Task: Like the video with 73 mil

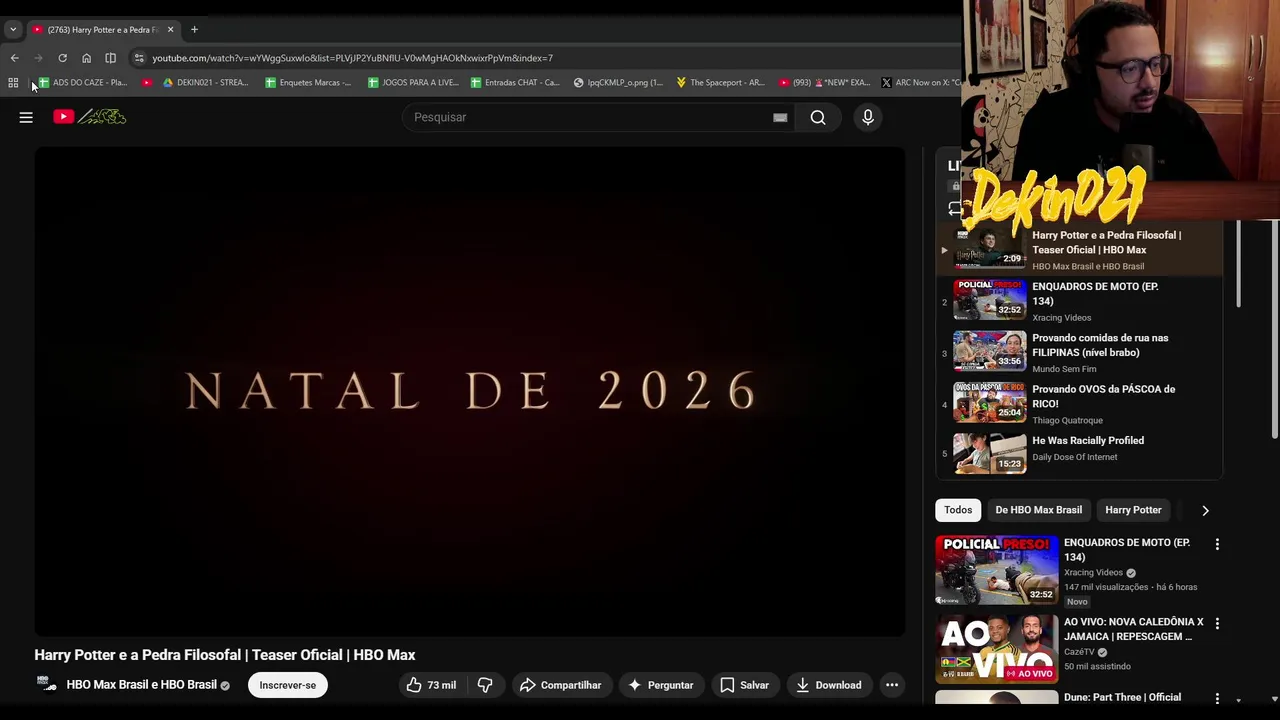Action: [431, 685]
